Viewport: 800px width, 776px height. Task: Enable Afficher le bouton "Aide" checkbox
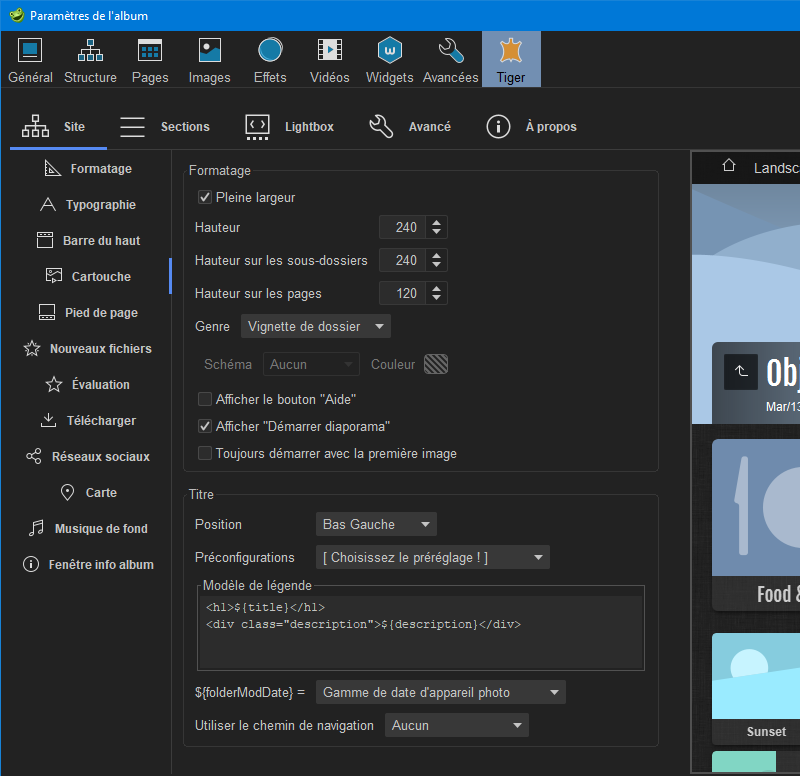205,399
